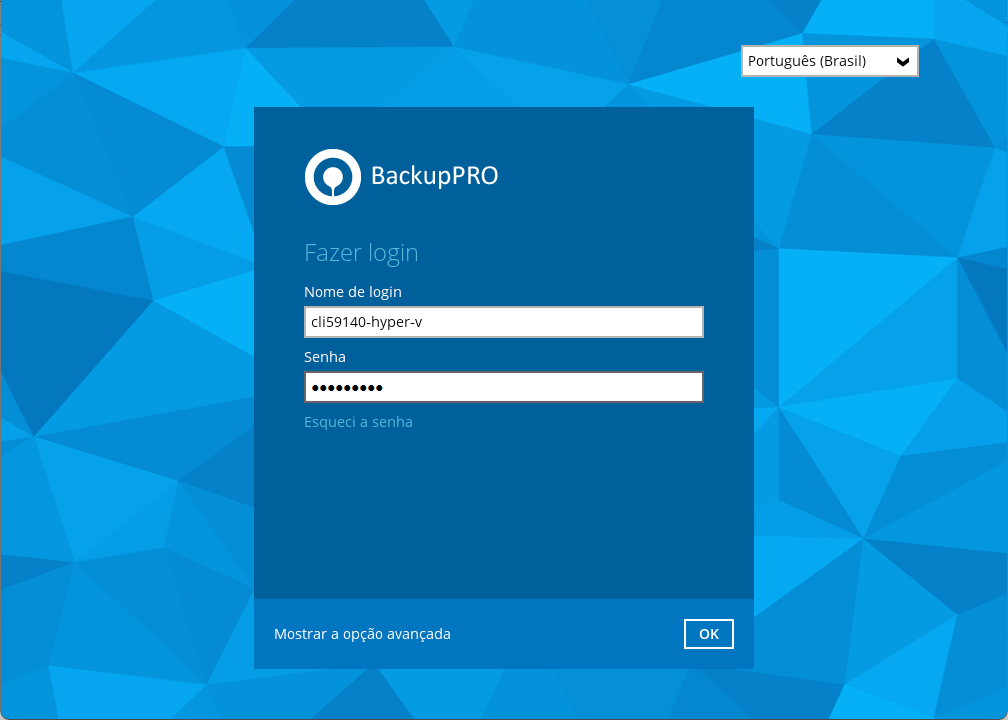Click empty right end of password field
1008x720 pixels.
(640, 387)
